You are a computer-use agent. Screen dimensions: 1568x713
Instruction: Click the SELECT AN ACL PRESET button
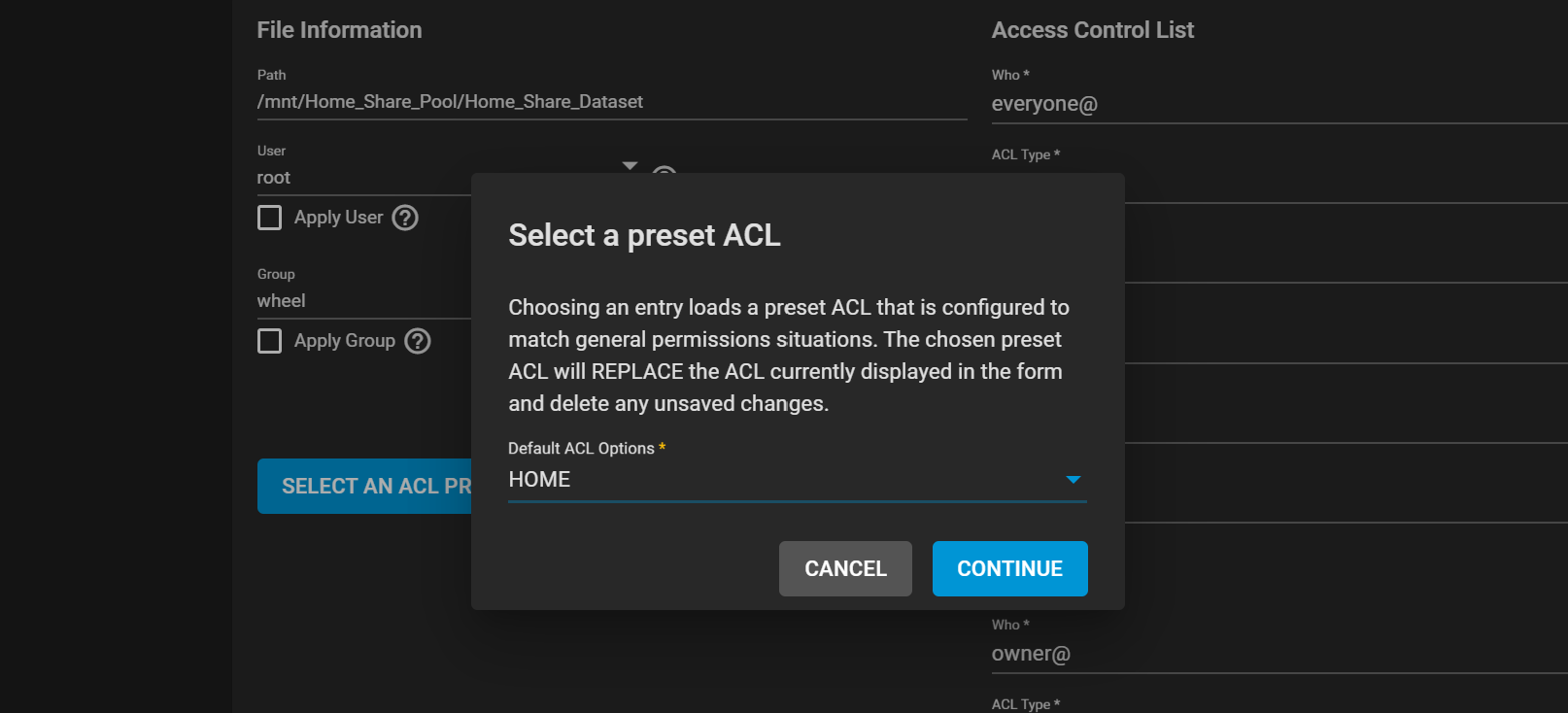click(365, 486)
